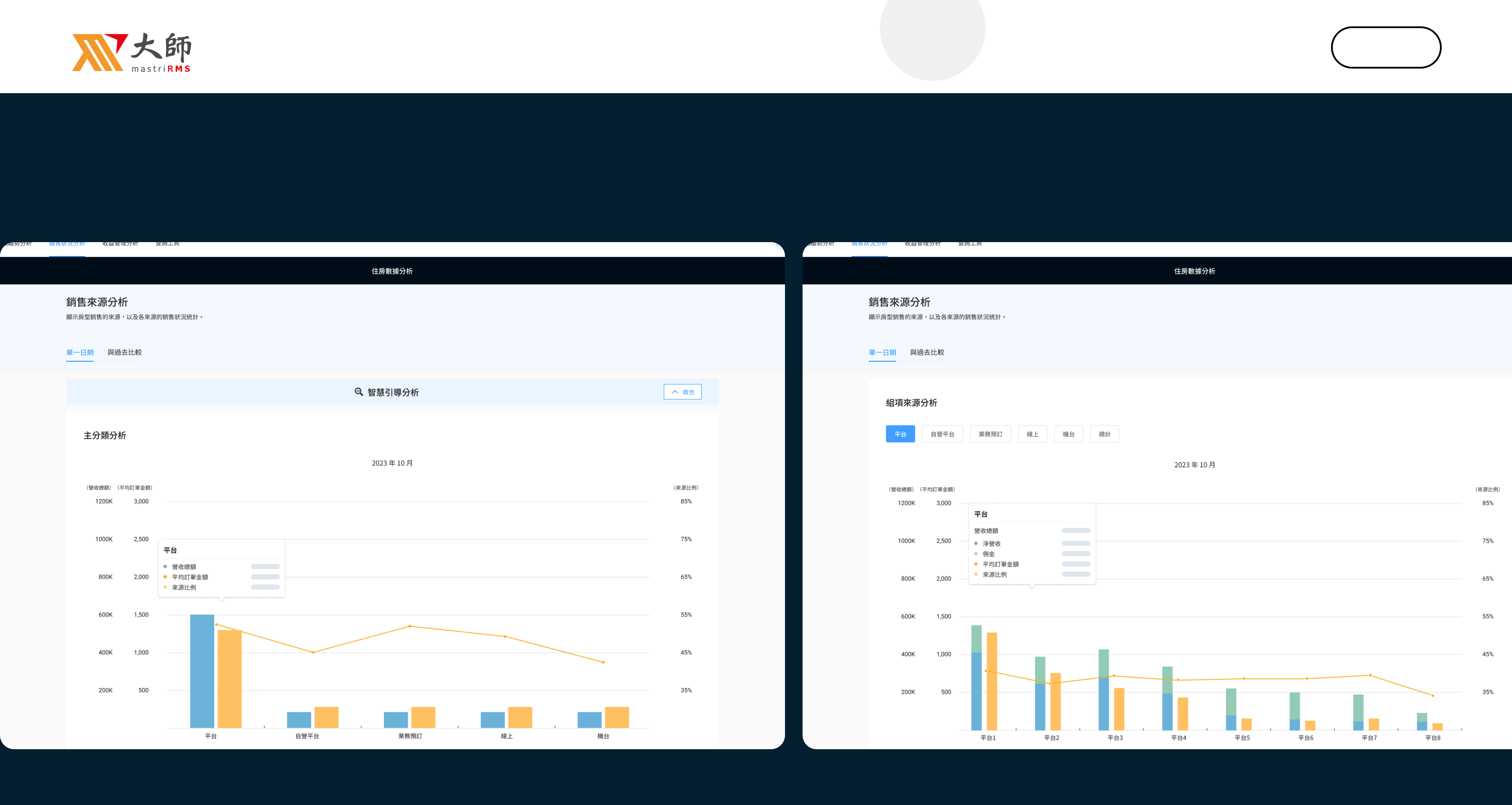Click the empty outlined pill button in header

(x=1386, y=47)
